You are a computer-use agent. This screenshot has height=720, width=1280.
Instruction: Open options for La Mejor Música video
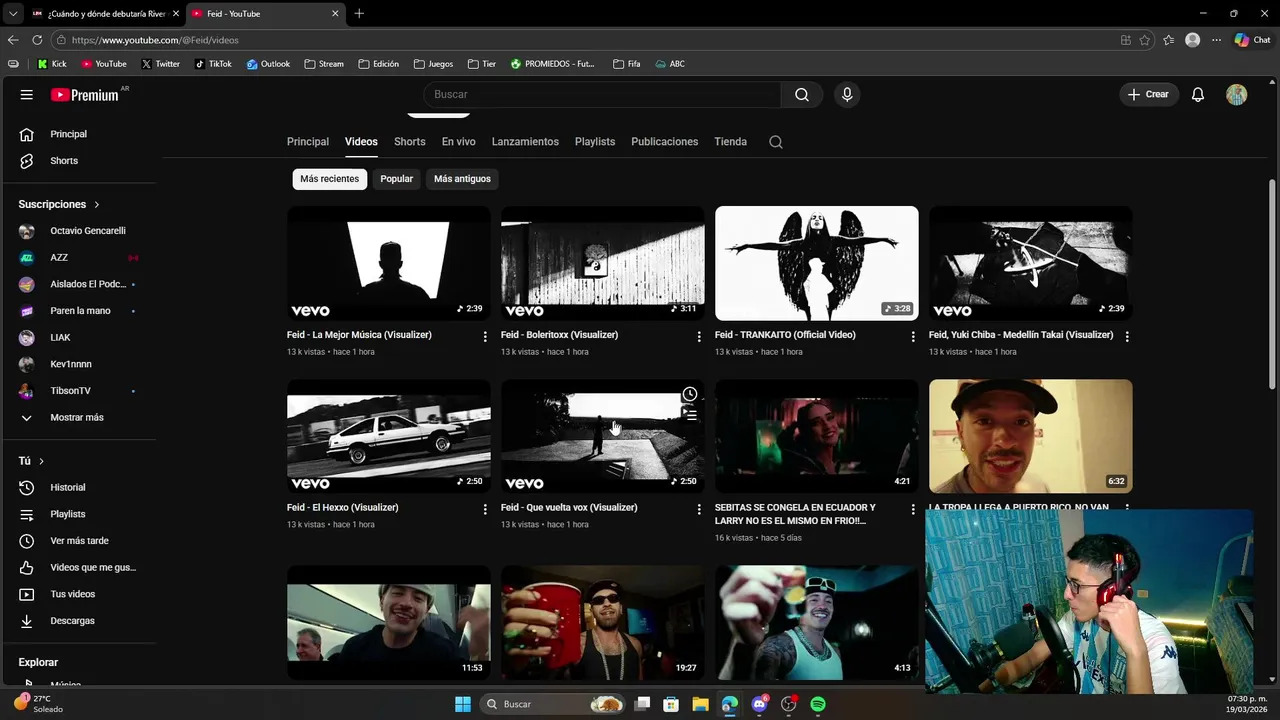pyautogui.click(x=485, y=337)
